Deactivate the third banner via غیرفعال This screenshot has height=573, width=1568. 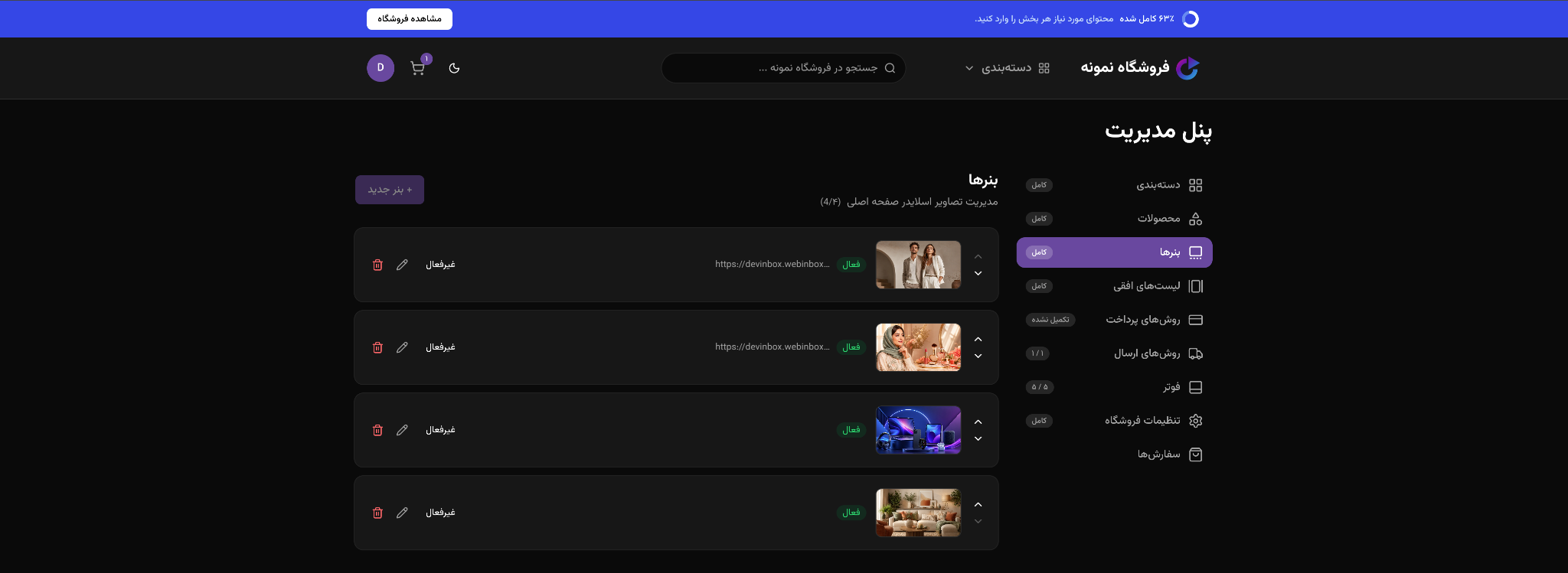440,430
